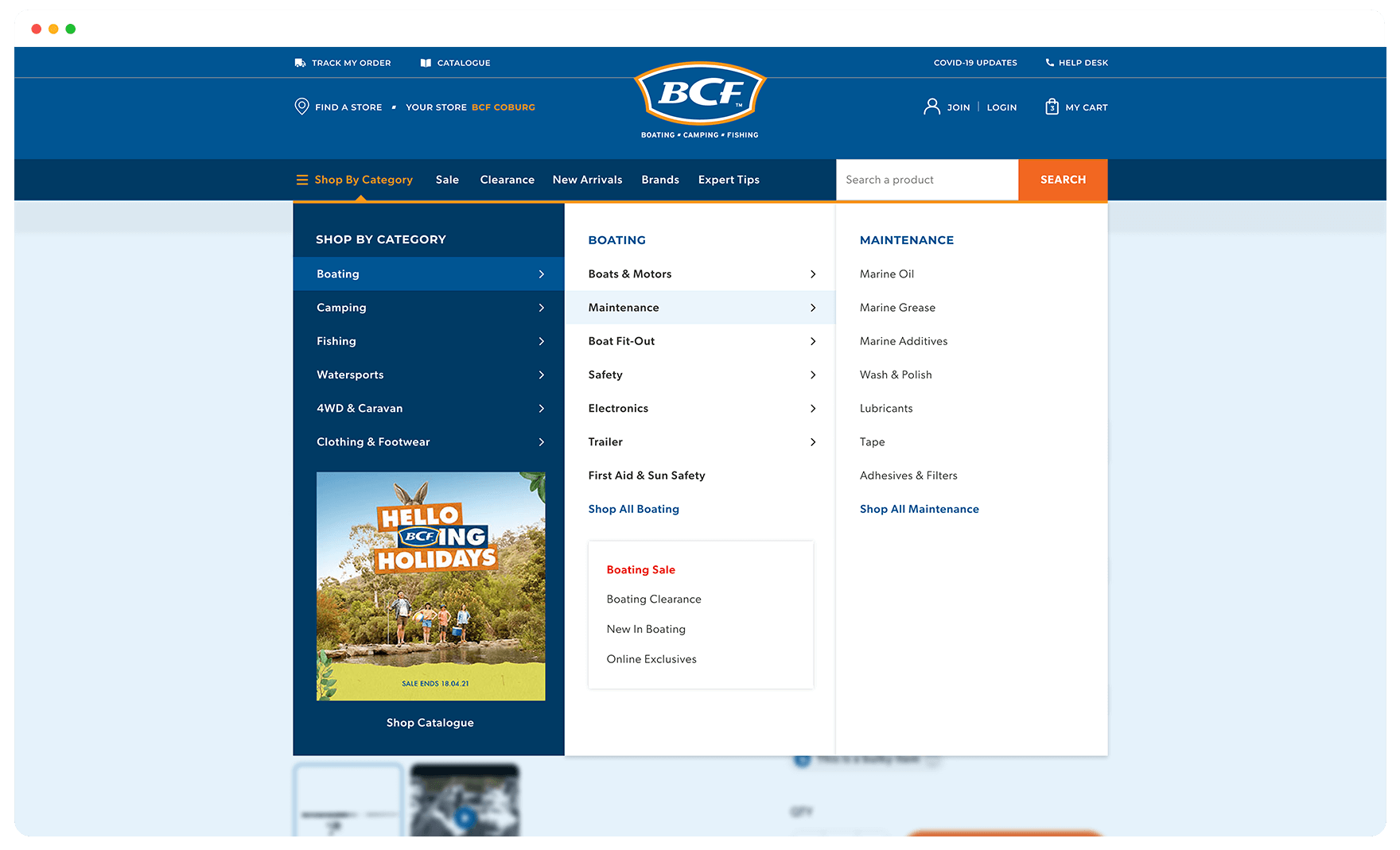1400x850 pixels.
Task: Expand the Boats & Motors chevron
Action: 813,274
